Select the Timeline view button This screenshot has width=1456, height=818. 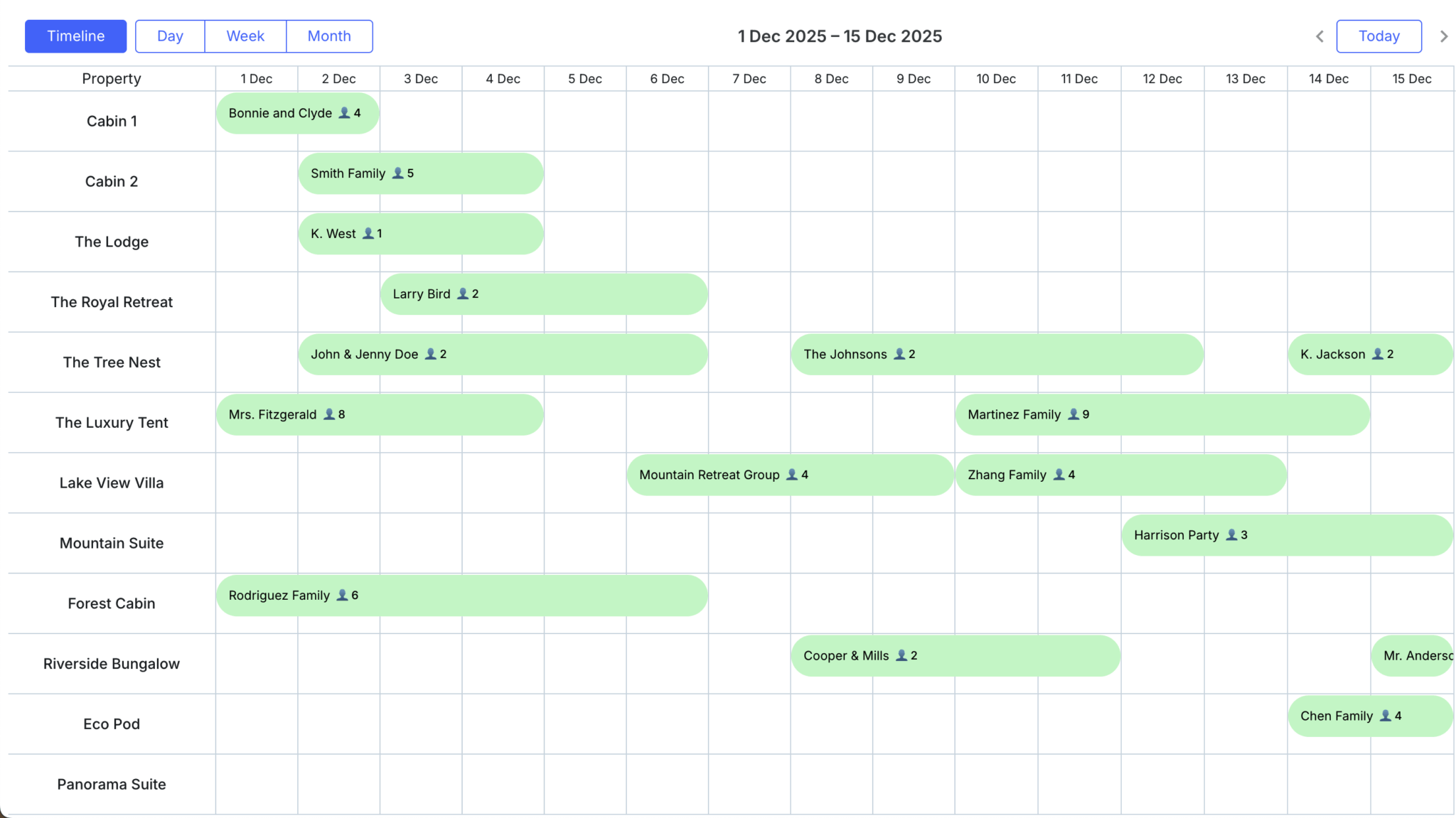[x=76, y=36]
